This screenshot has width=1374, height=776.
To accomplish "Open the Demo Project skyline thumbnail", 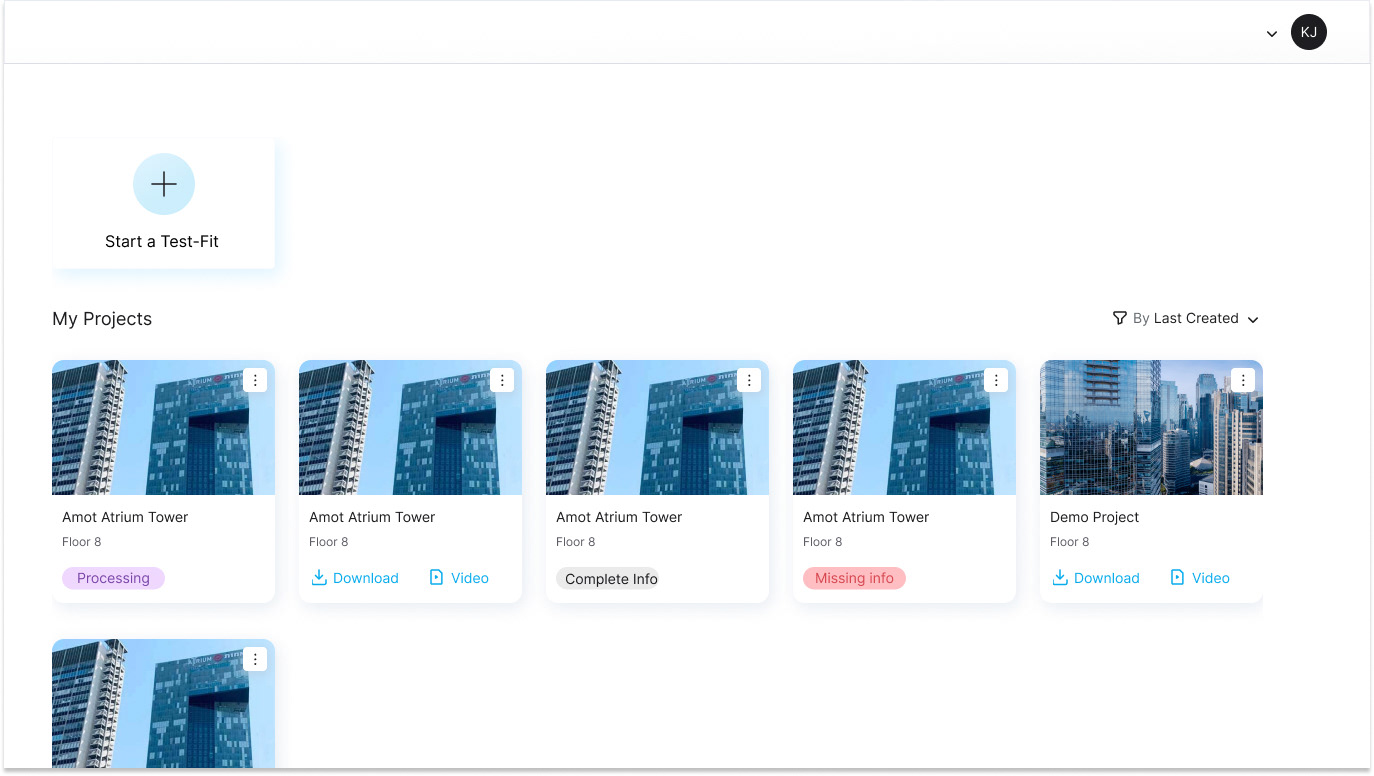I will pos(1151,427).
